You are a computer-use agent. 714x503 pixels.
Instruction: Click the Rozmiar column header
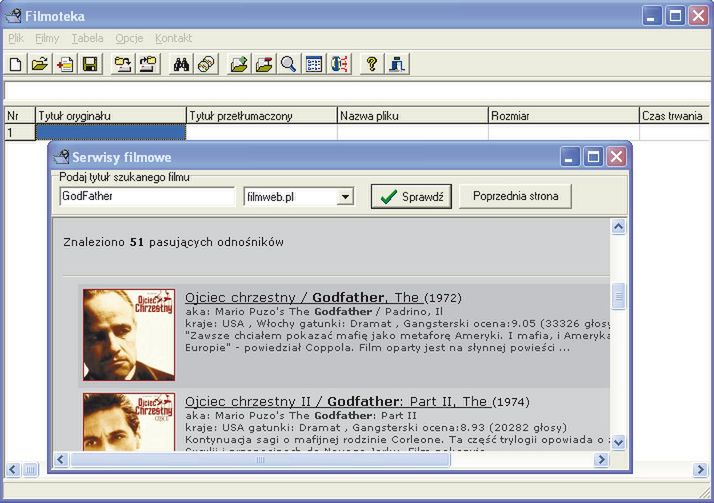click(564, 116)
